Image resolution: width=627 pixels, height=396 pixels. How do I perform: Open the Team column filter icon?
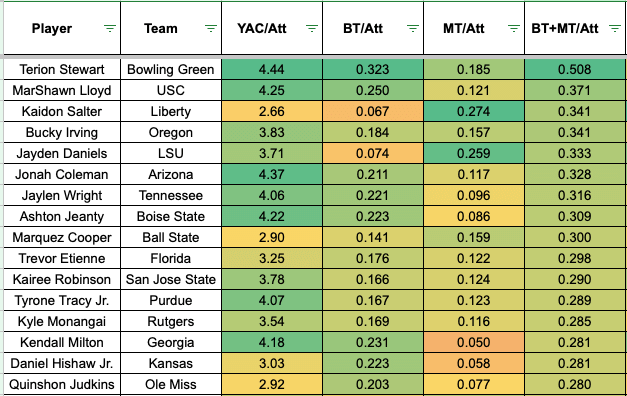point(211,28)
